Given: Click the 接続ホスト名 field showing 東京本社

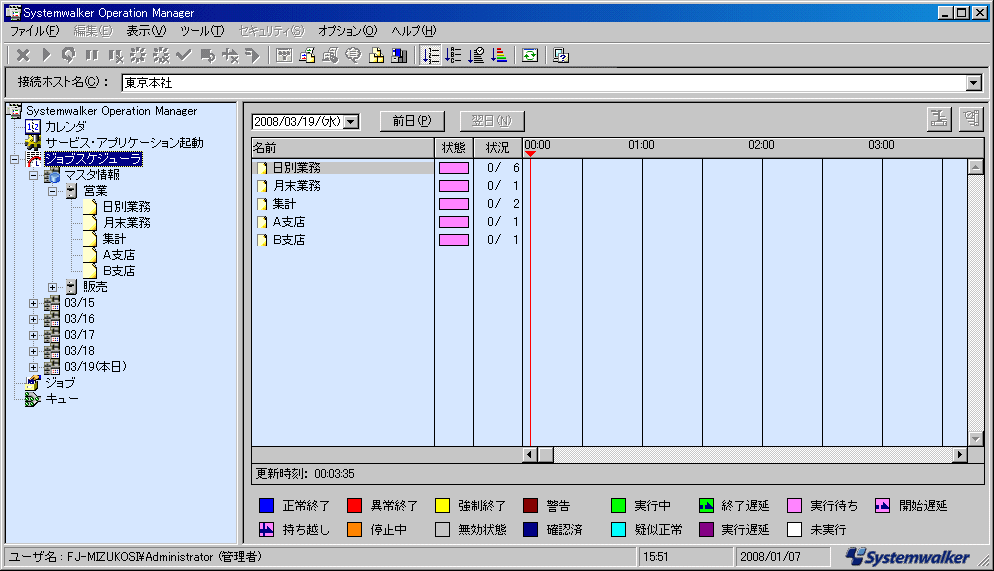Looking at the screenshot, I should pyautogui.click(x=544, y=82).
